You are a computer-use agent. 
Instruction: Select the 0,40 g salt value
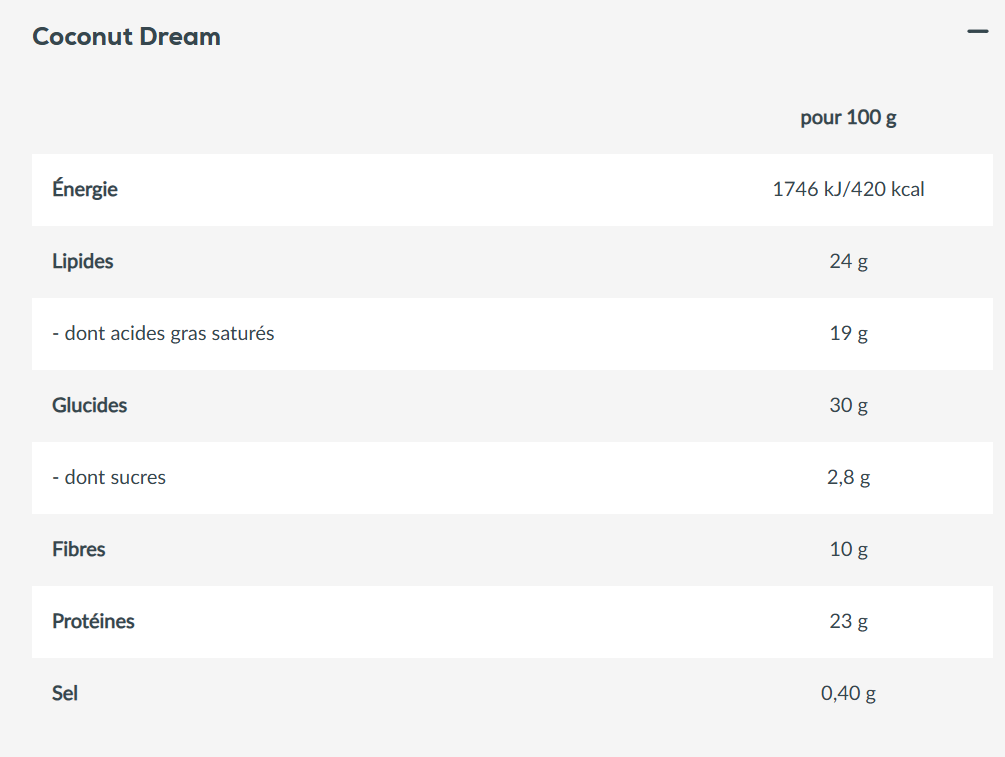coord(848,693)
